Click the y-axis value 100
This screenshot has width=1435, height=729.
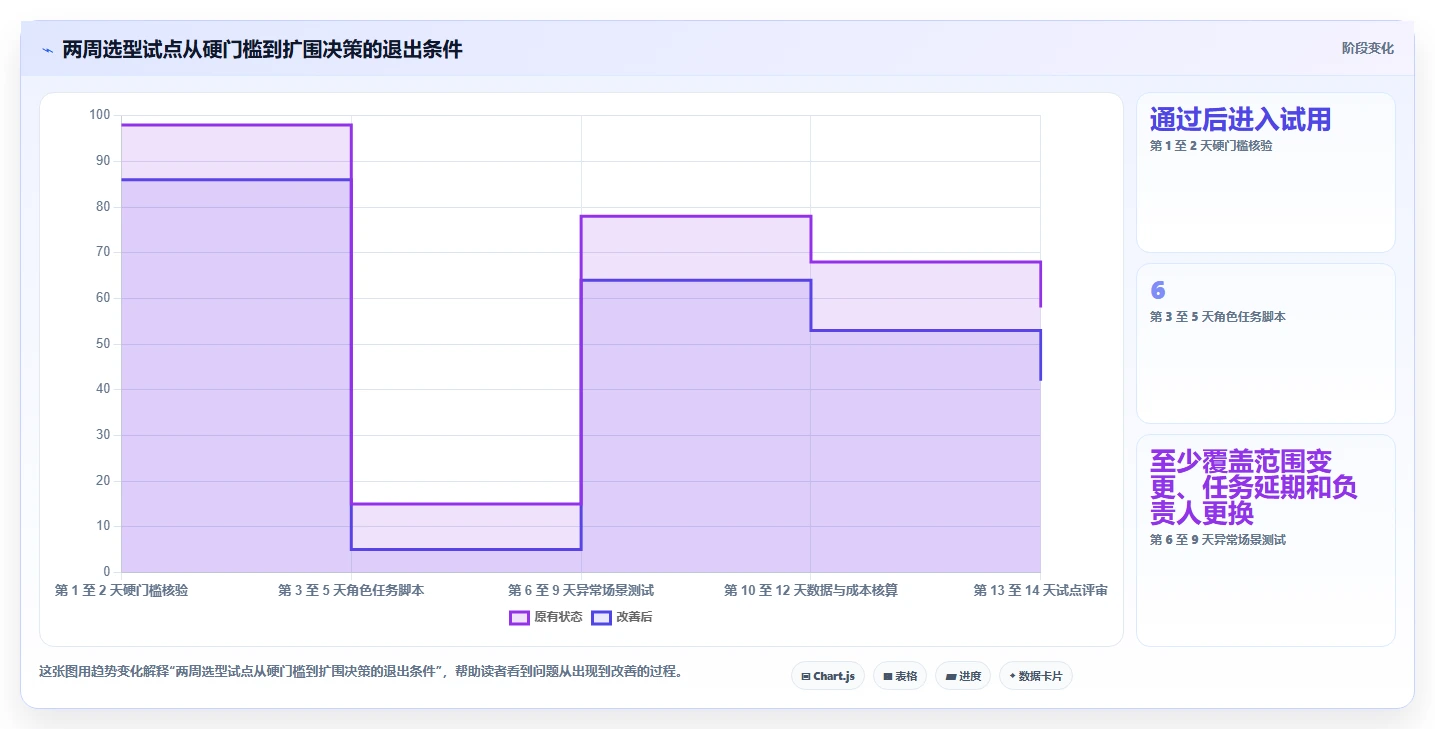pyautogui.click(x=99, y=115)
